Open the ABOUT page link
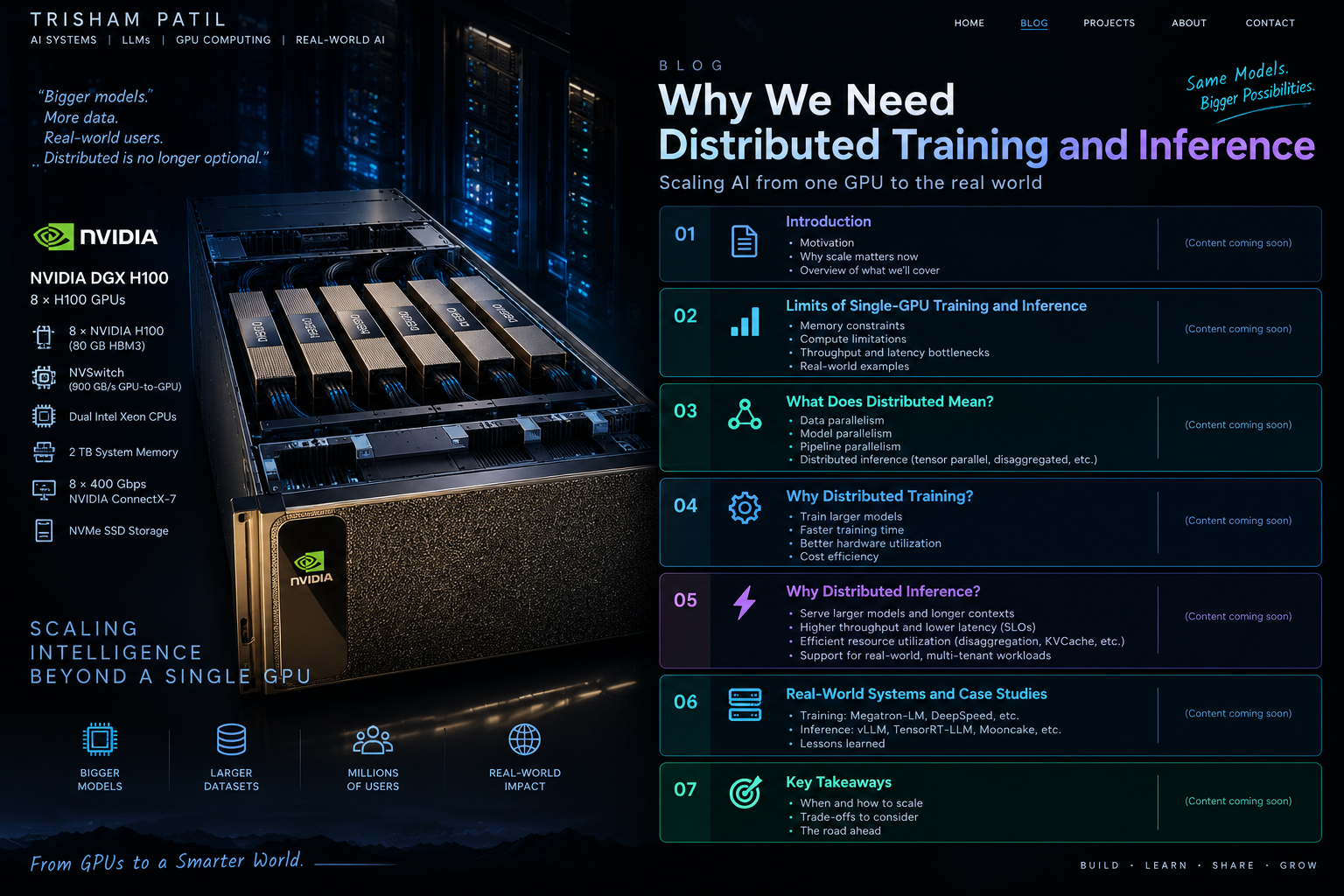Viewport: 1344px width, 896px height. (1188, 23)
